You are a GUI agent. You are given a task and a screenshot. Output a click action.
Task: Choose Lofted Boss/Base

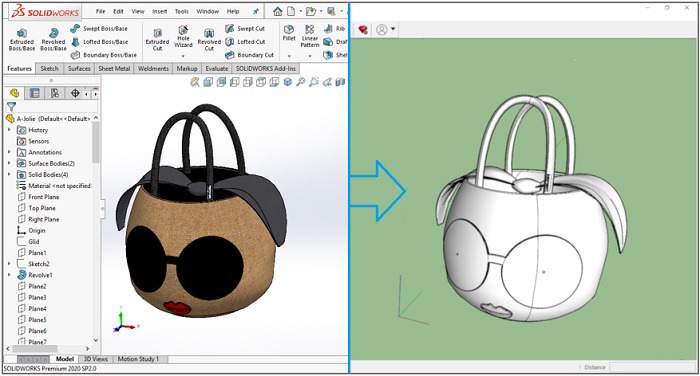(x=99, y=42)
